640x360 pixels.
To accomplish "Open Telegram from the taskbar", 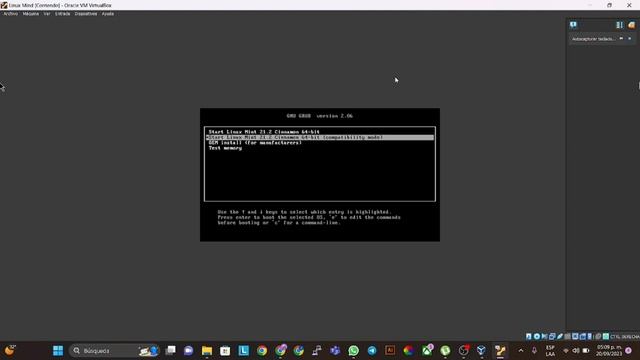I will (x=372, y=351).
